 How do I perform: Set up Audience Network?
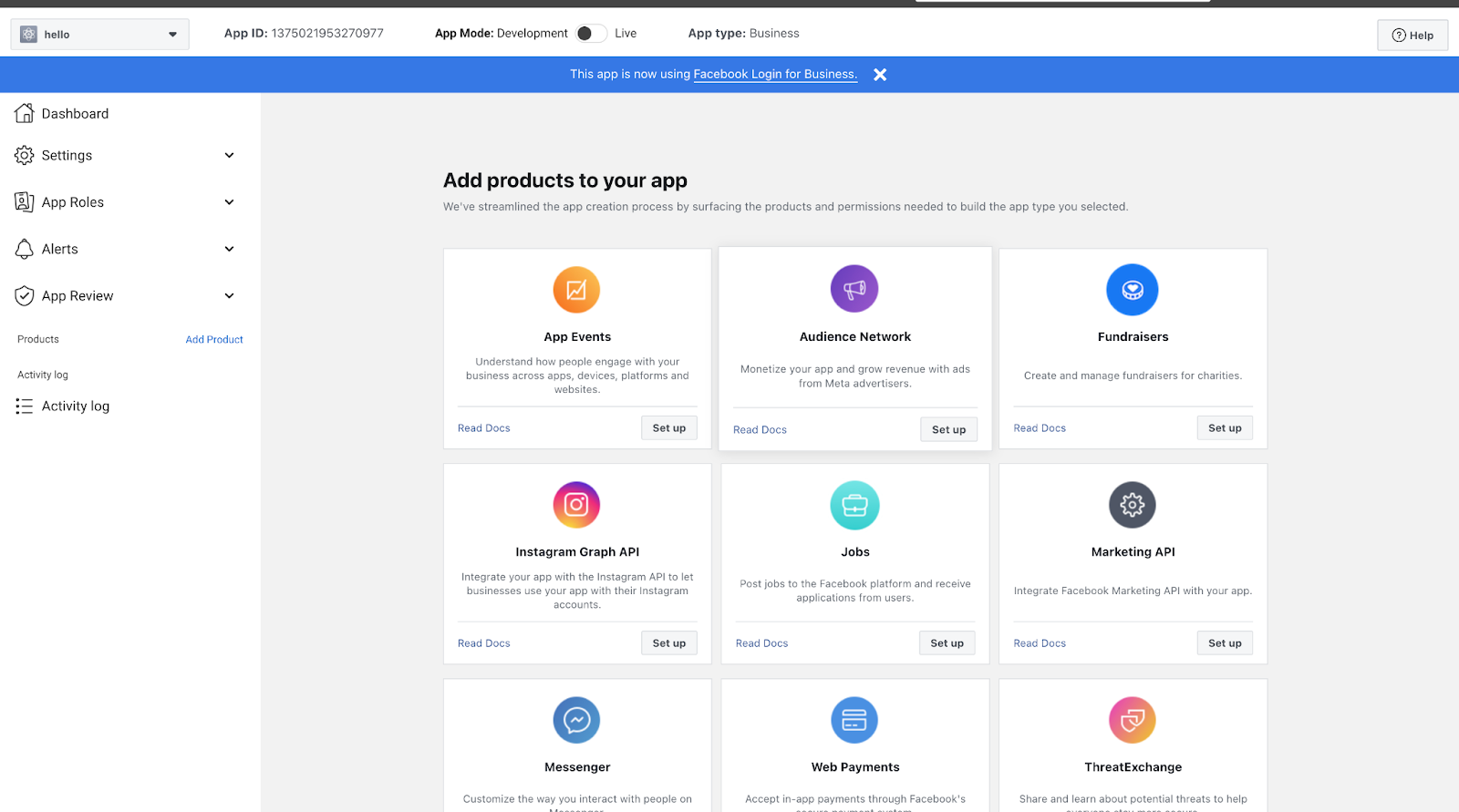[x=948, y=430]
